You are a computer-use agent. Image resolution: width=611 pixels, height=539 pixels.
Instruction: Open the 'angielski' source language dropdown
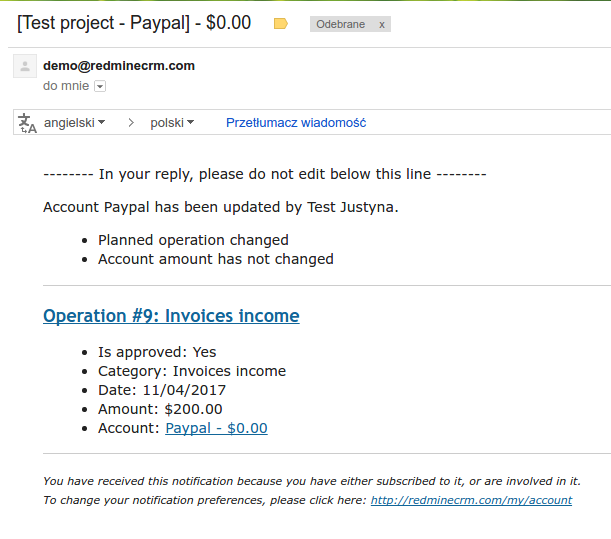tap(77, 123)
